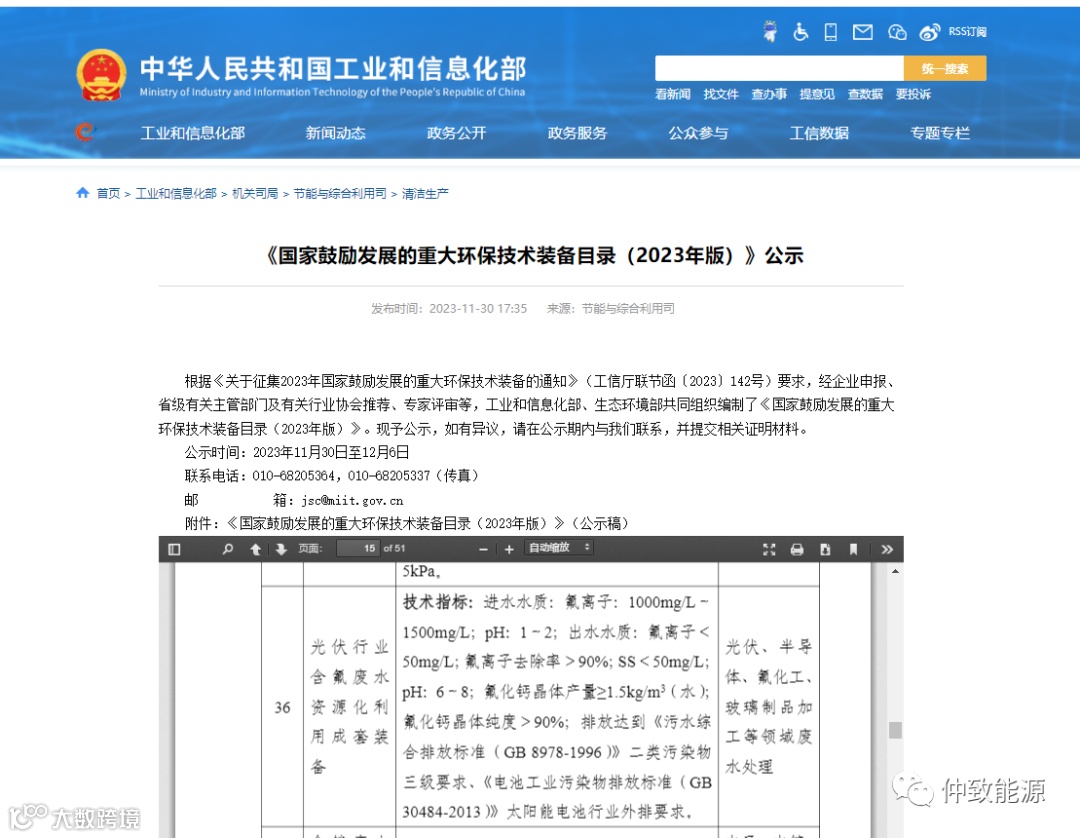Click the 统一搜索 search button
Viewport: 1080px width, 838px height.
point(945,68)
